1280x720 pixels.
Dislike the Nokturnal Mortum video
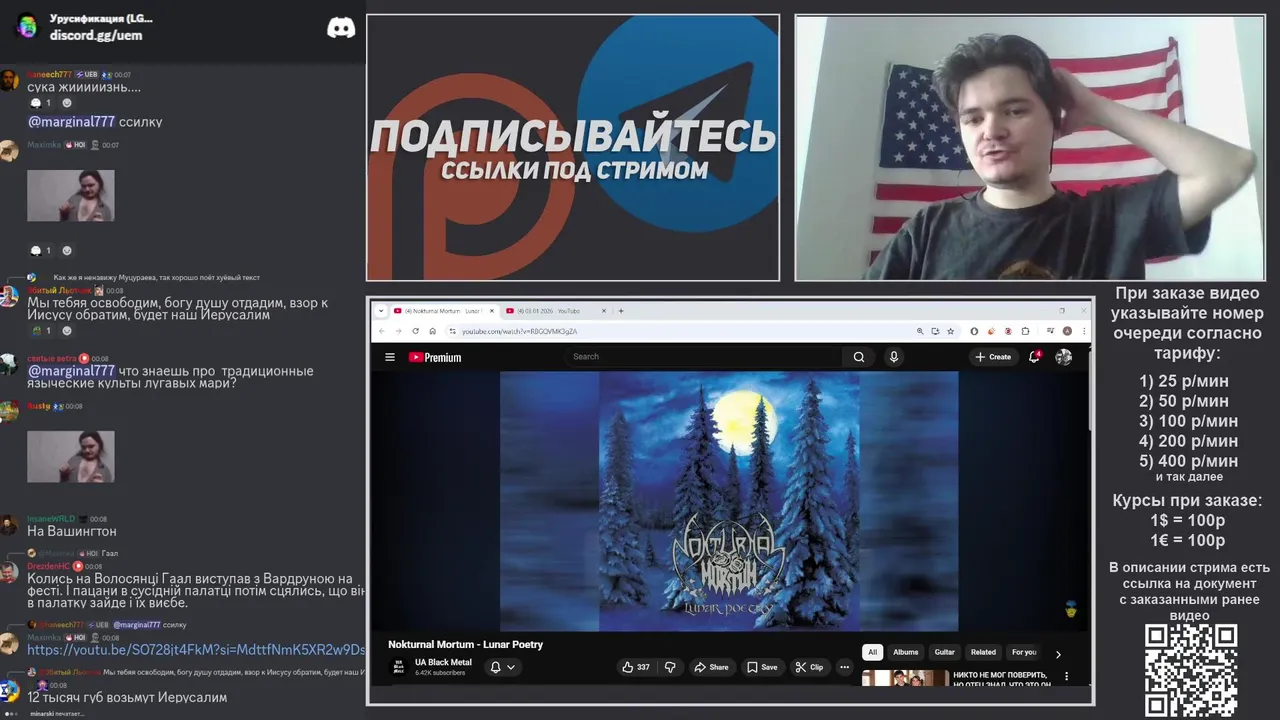(x=670, y=667)
